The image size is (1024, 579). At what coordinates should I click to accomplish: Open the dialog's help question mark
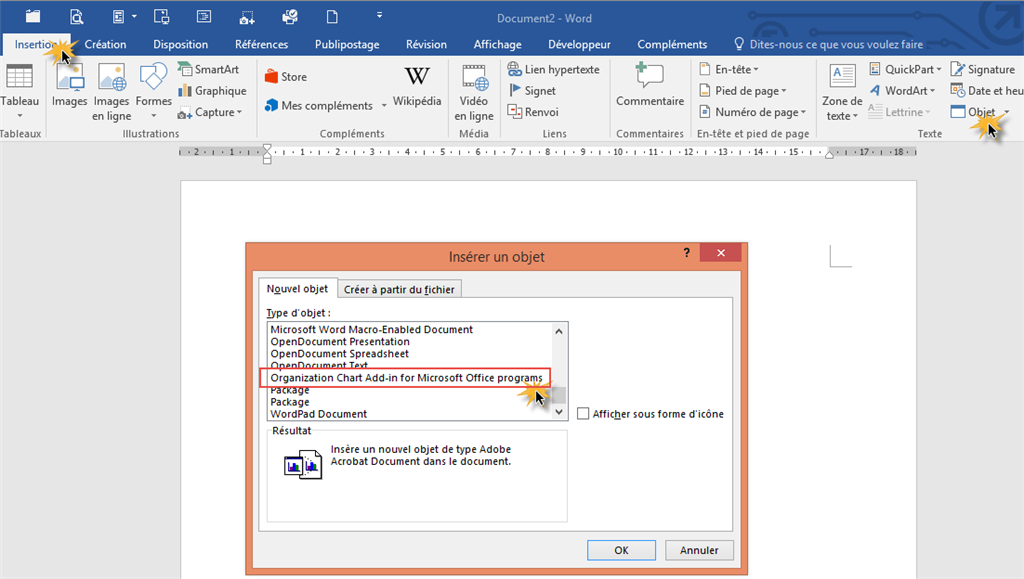686,253
